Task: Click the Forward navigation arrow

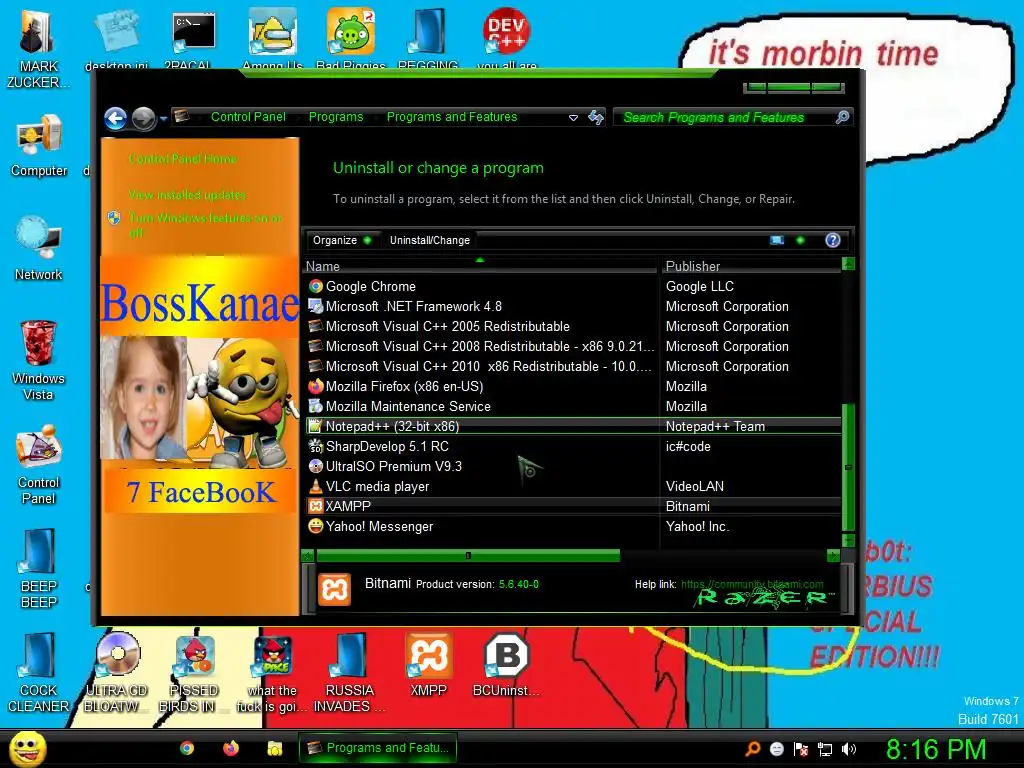Action: point(143,118)
